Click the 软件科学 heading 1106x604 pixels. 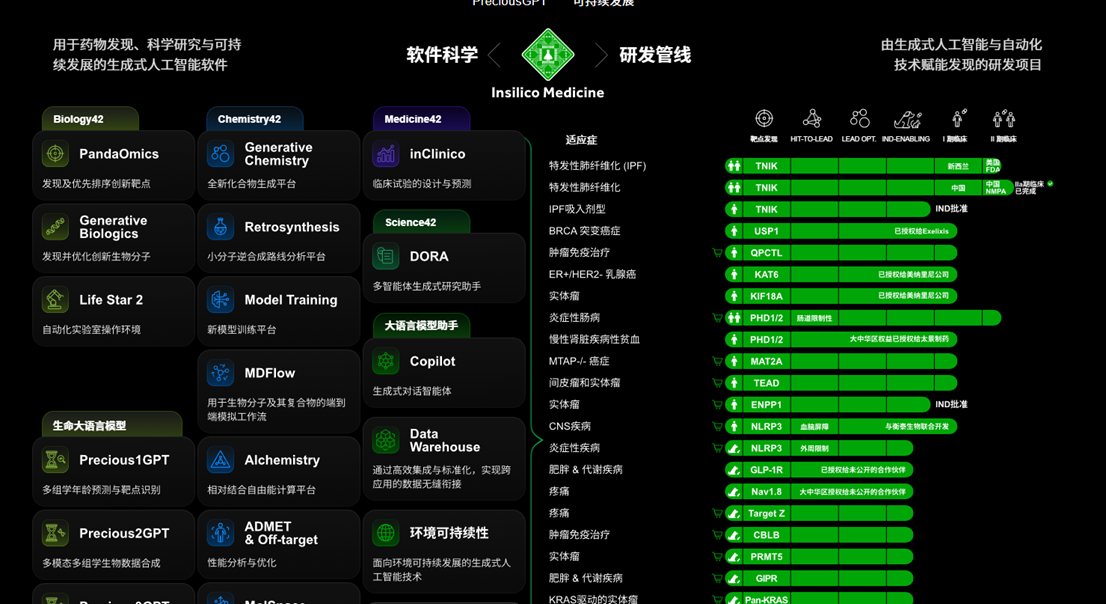point(442,55)
